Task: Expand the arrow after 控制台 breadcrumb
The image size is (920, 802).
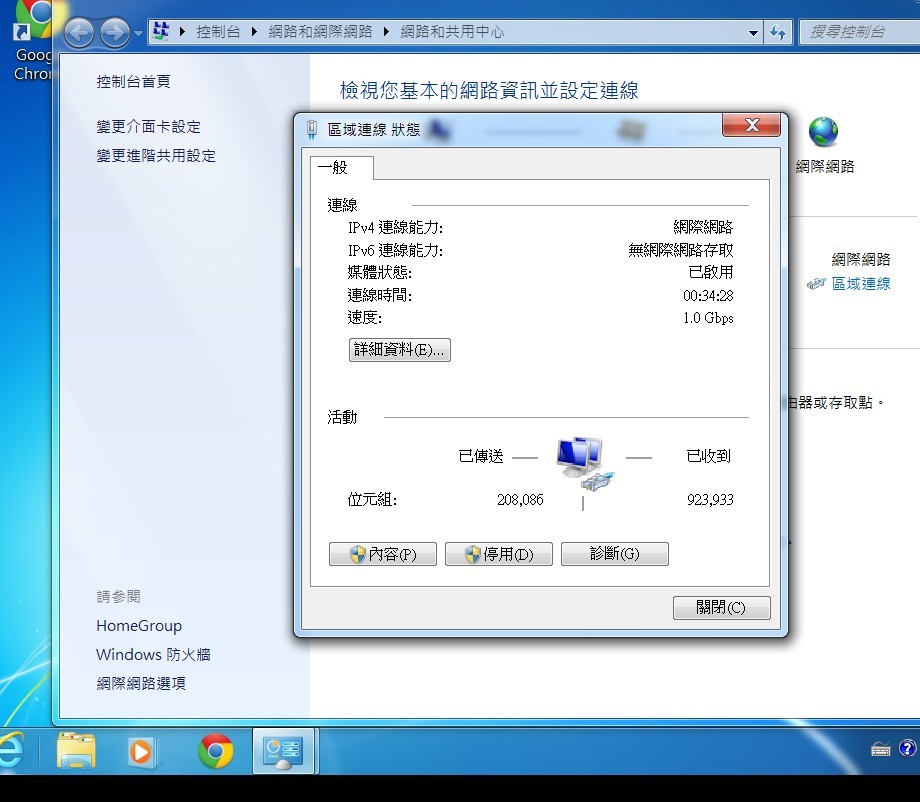Action: pos(254,32)
